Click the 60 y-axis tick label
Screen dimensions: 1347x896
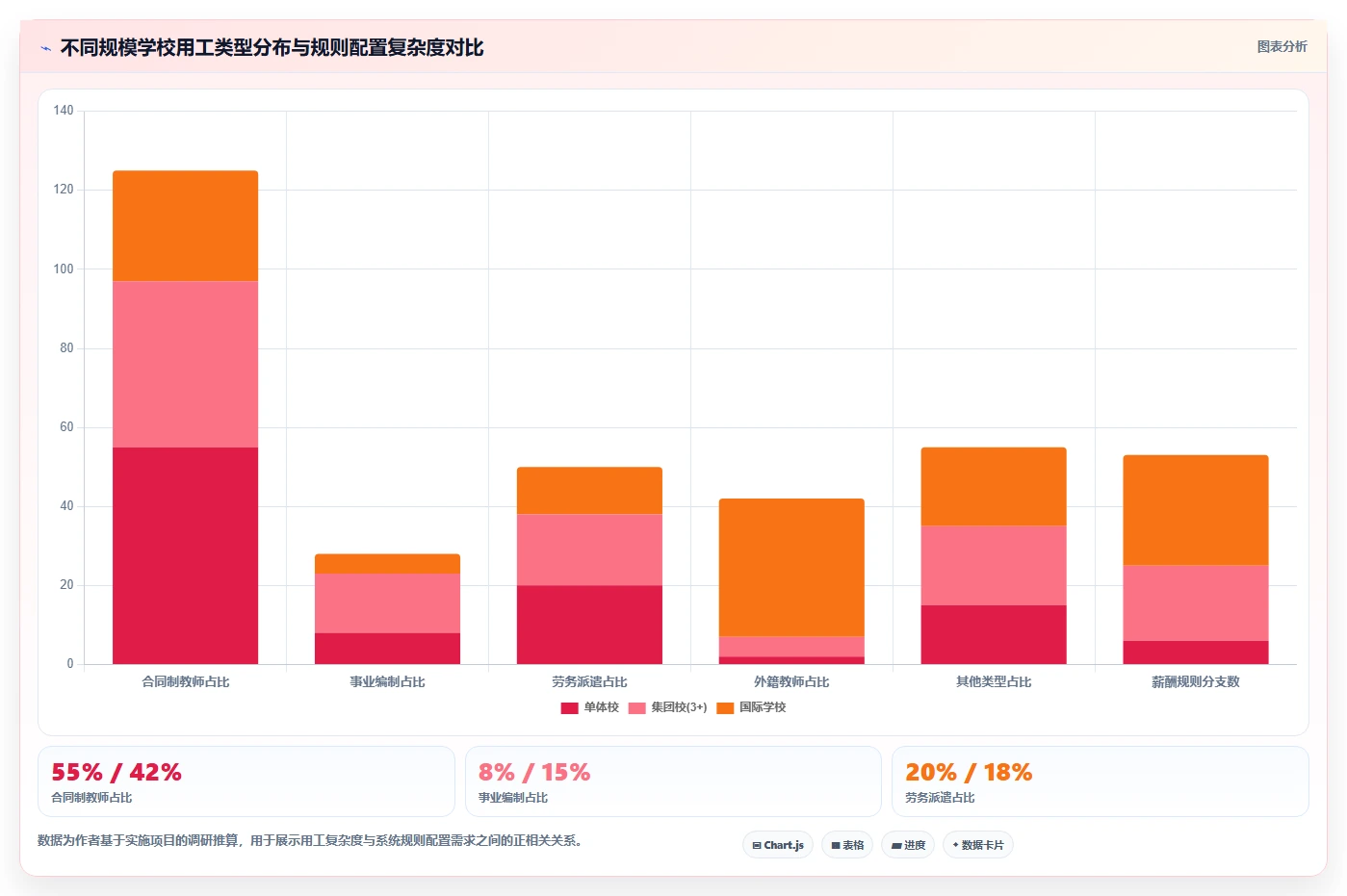(66, 426)
